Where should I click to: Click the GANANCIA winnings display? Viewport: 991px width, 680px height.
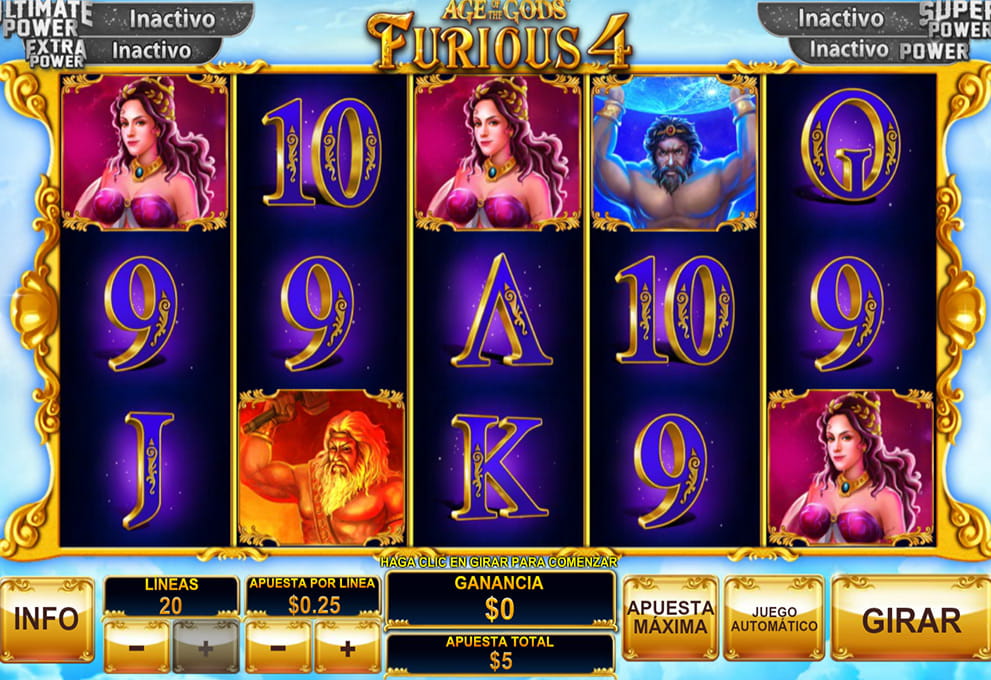click(x=500, y=597)
